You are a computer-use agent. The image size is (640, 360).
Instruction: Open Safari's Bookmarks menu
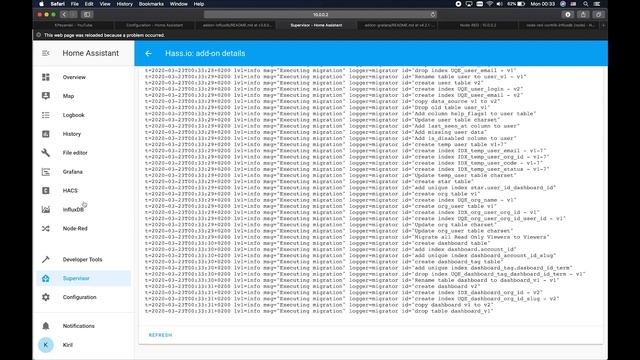coord(151,4)
